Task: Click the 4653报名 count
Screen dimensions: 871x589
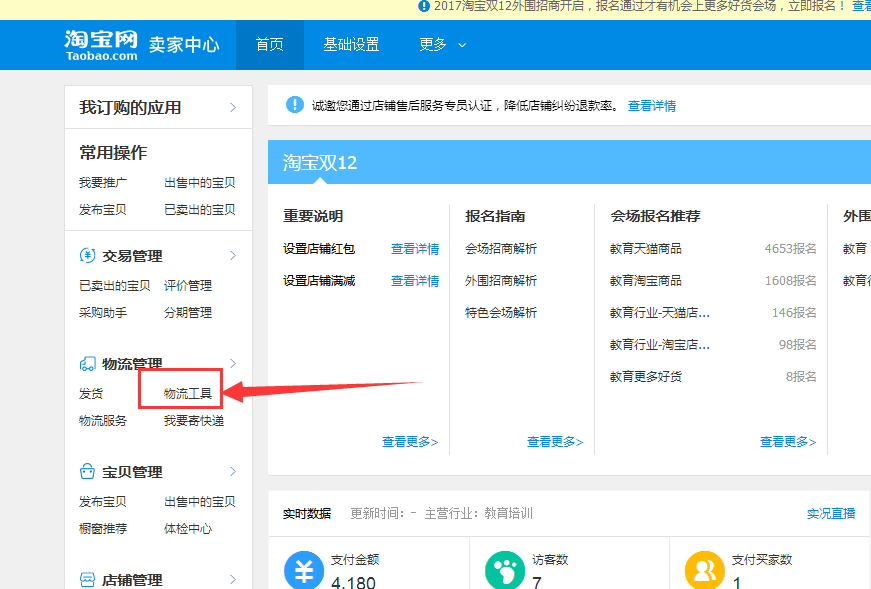Action: tap(790, 248)
